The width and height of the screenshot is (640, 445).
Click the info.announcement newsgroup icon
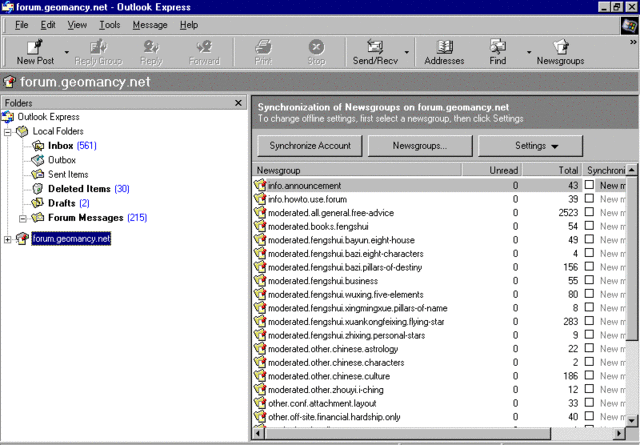(260, 185)
